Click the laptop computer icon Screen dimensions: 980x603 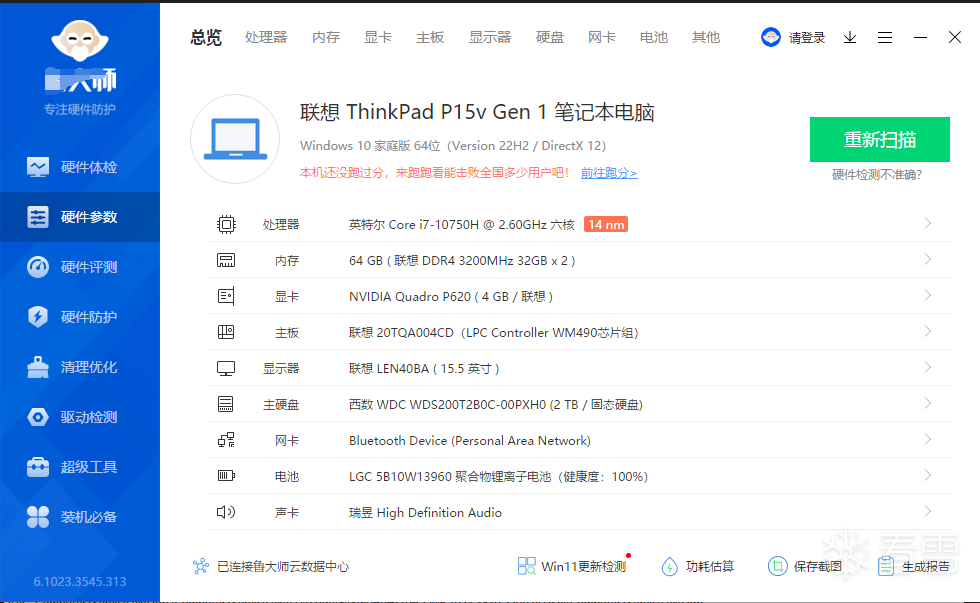click(x=235, y=139)
